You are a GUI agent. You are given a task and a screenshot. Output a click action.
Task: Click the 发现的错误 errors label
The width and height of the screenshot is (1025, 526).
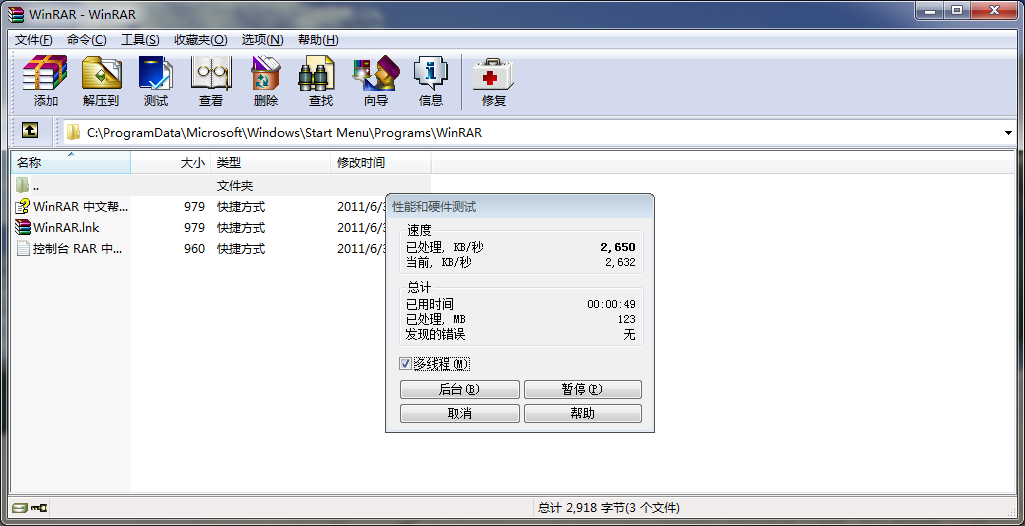click(435, 335)
